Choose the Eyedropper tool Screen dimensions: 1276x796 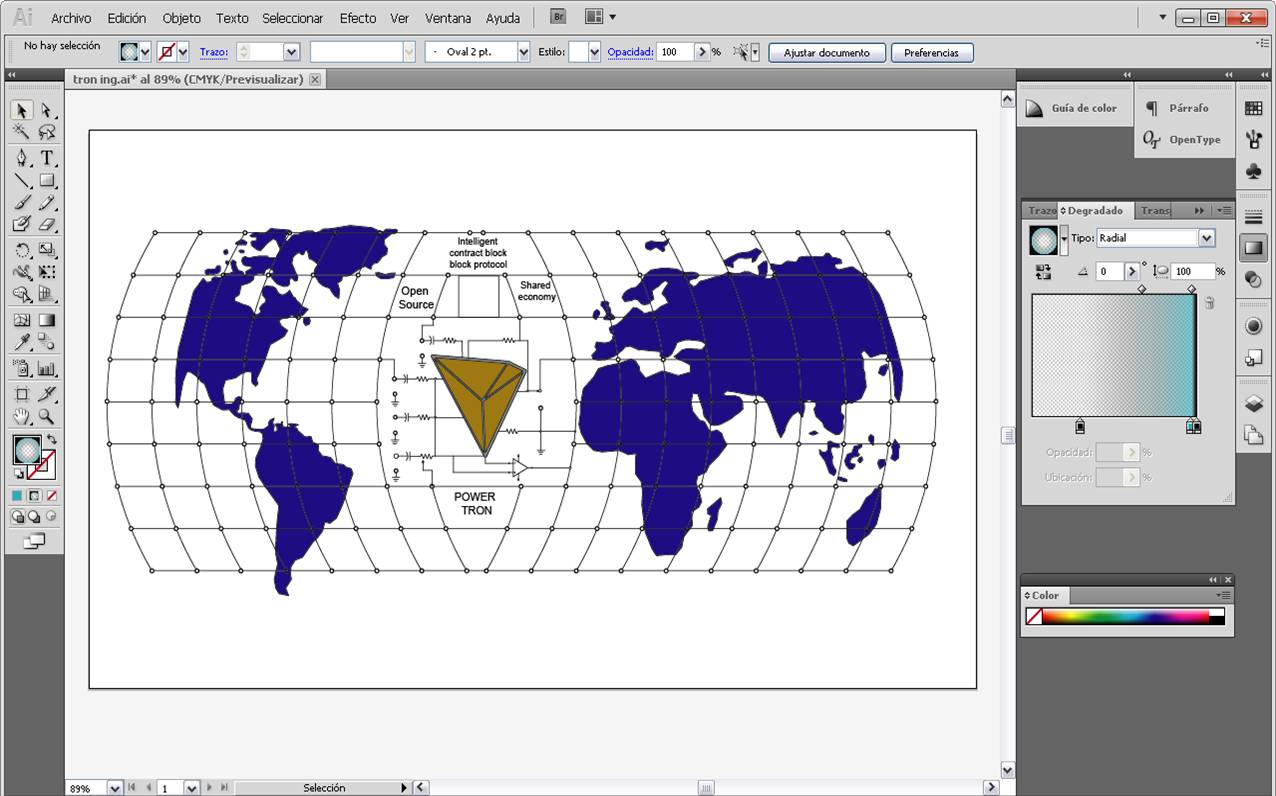[21, 343]
